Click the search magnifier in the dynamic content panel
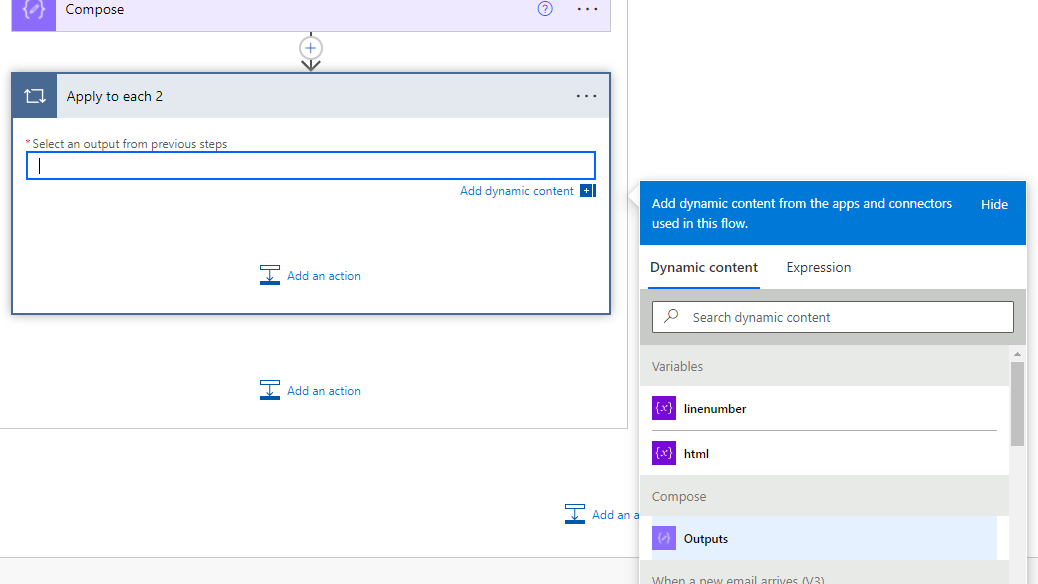 point(670,316)
